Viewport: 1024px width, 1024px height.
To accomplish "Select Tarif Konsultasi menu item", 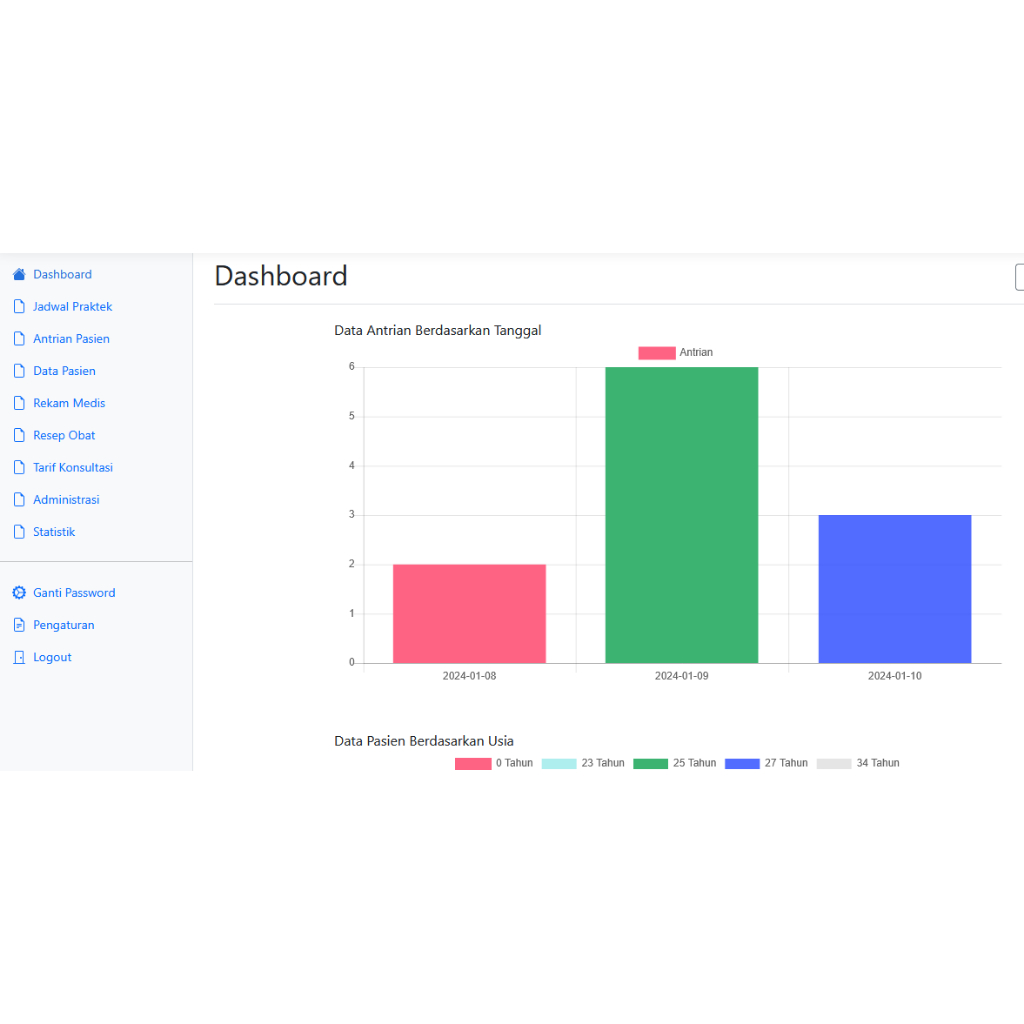I will click(73, 467).
